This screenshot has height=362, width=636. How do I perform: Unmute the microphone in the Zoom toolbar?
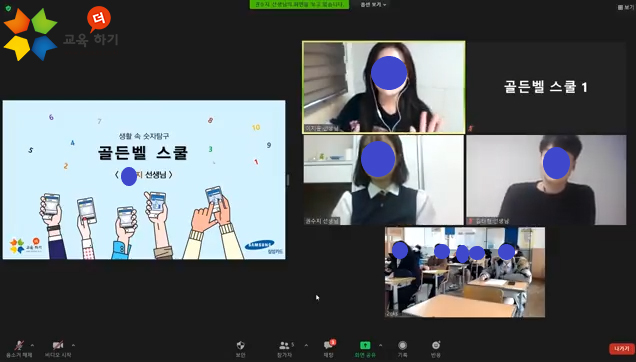tap(19, 349)
